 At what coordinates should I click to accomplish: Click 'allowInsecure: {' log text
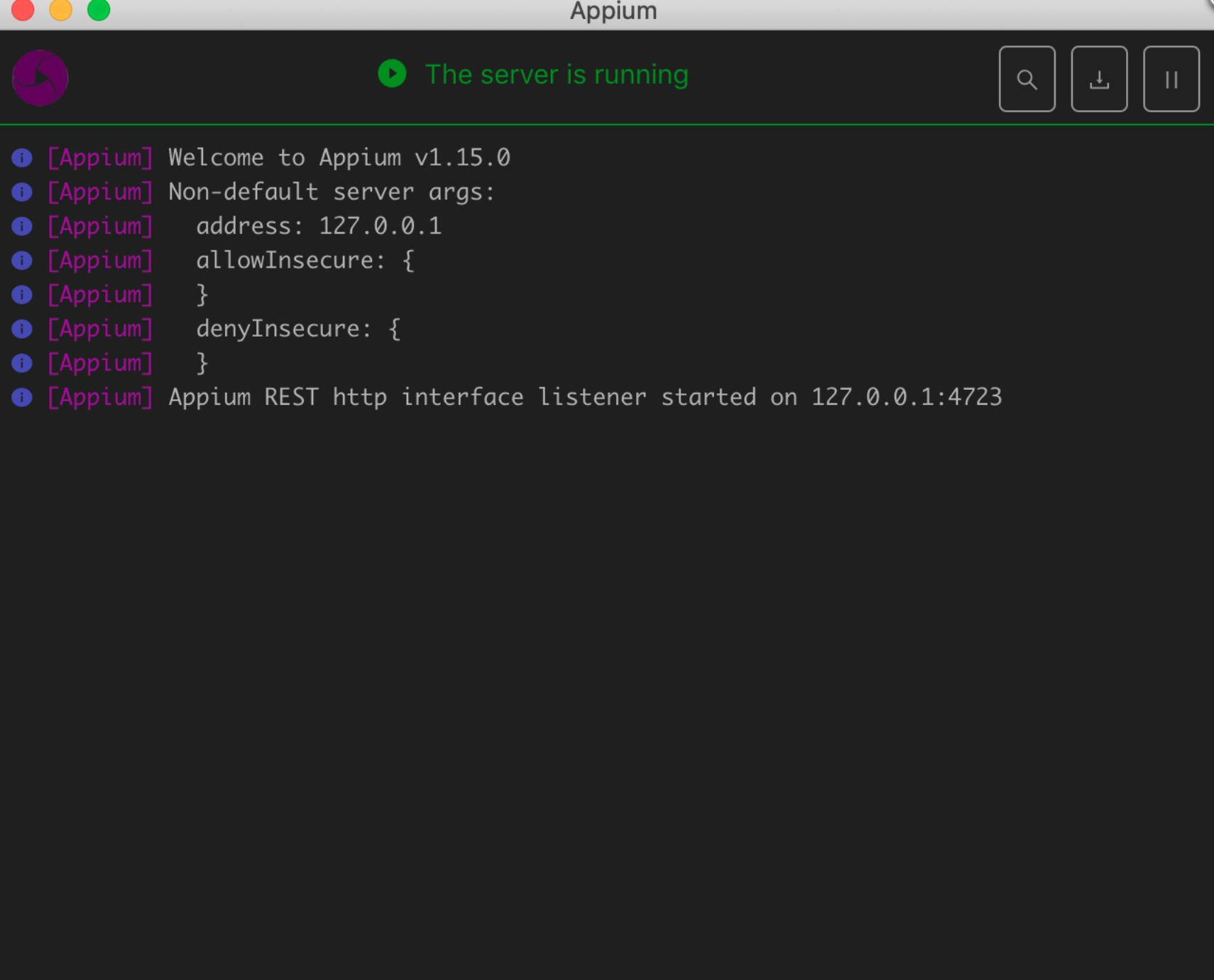pyautogui.click(x=305, y=261)
